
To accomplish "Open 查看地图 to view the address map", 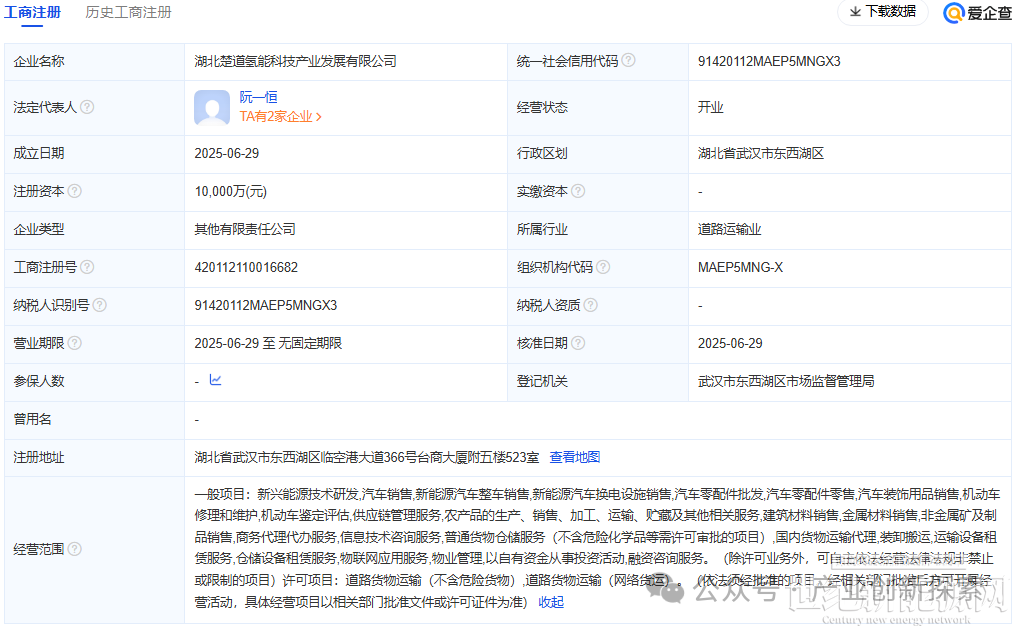I will pyautogui.click(x=574, y=457).
